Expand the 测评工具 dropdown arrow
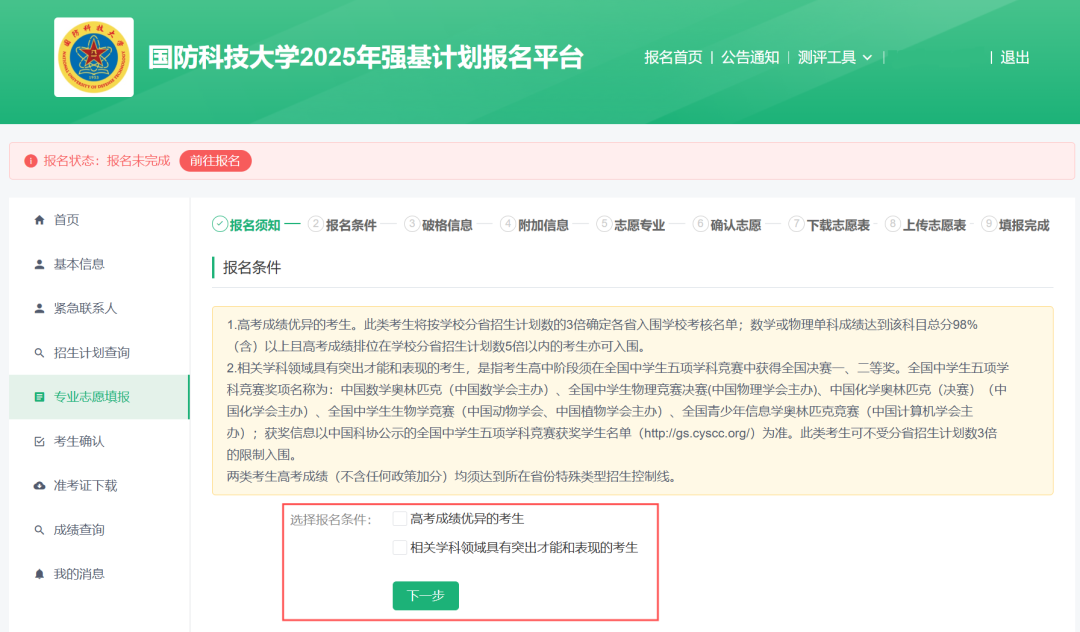The image size is (1080, 632). 867,58
